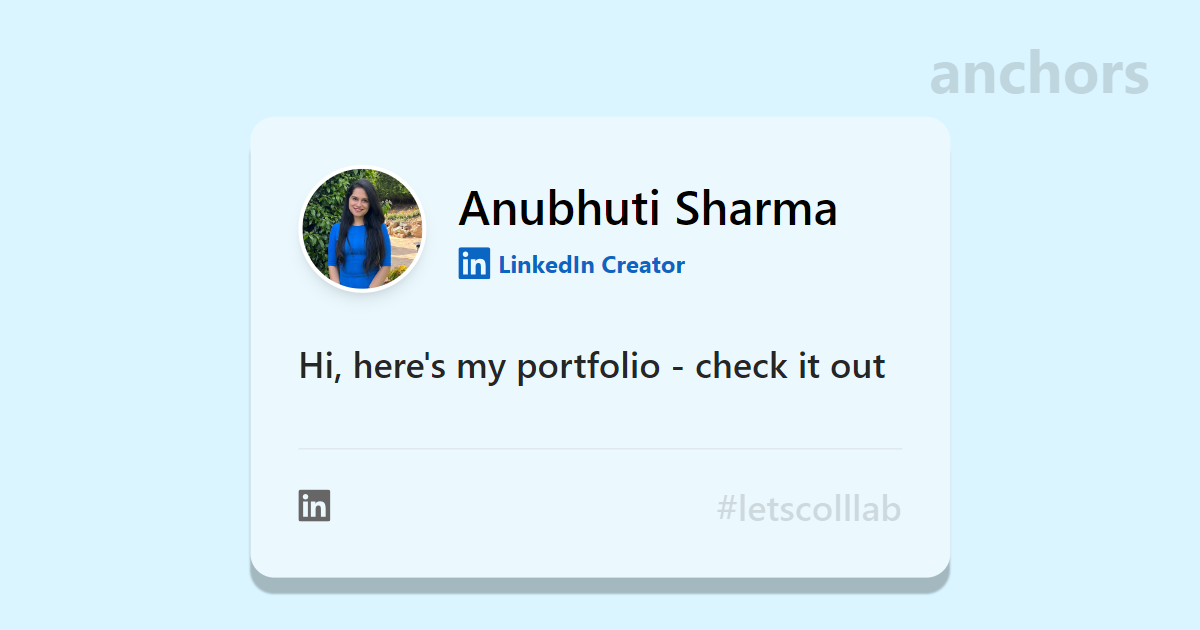
Task: Click the horizontal divider line in card
Action: click(x=600, y=449)
